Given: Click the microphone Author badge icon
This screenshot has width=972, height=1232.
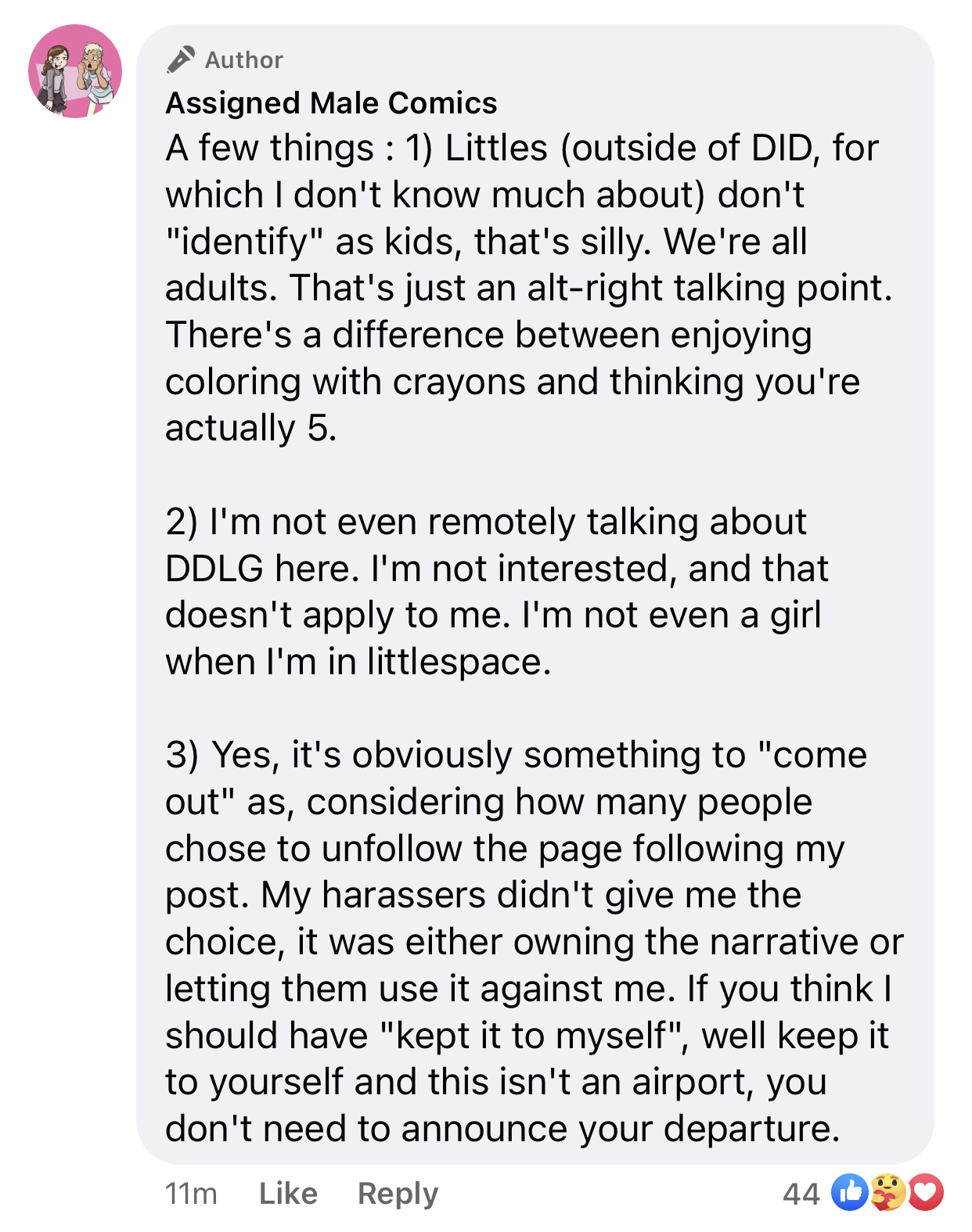Looking at the screenshot, I should [x=180, y=60].
